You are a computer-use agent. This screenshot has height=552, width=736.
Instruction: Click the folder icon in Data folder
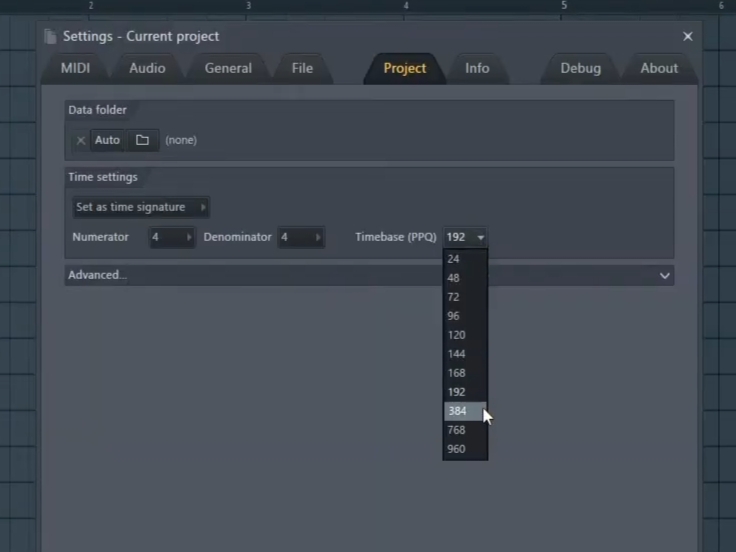click(142, 140)
